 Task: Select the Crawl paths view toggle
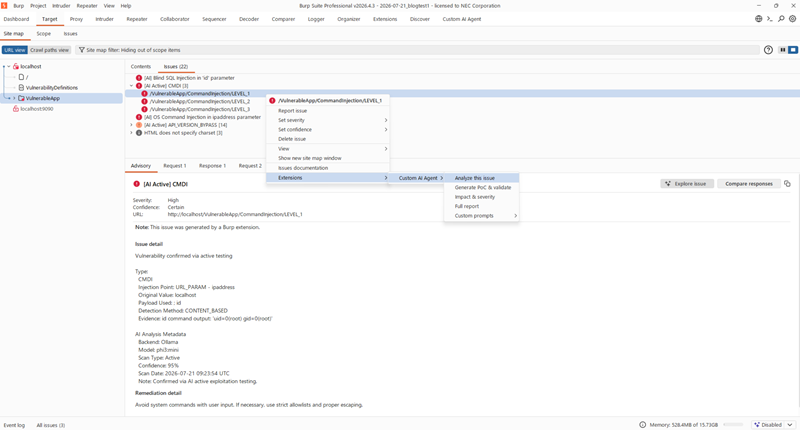point(49,50)
